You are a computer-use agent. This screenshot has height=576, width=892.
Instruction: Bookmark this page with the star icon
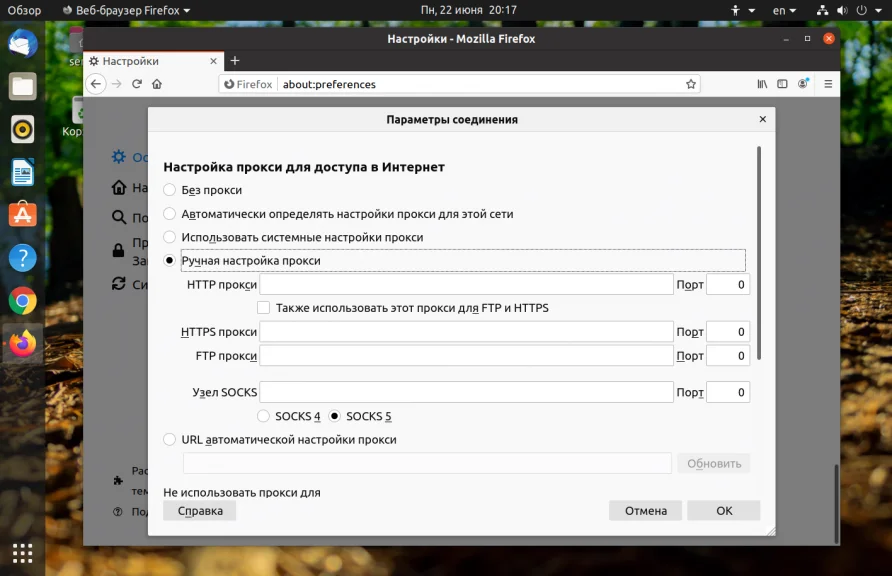tap(691, 84)
